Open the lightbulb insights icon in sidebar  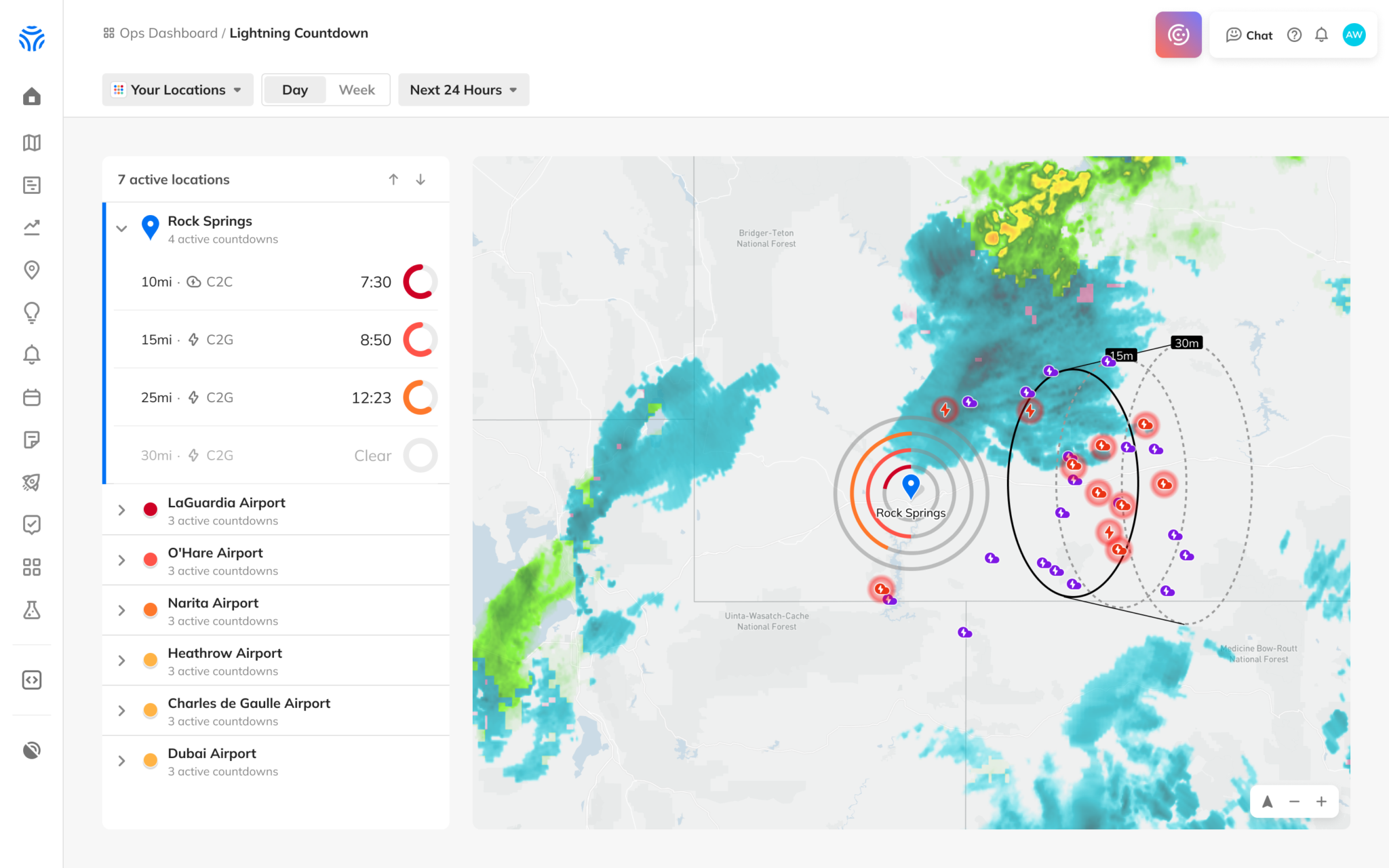tap(31, 312)
